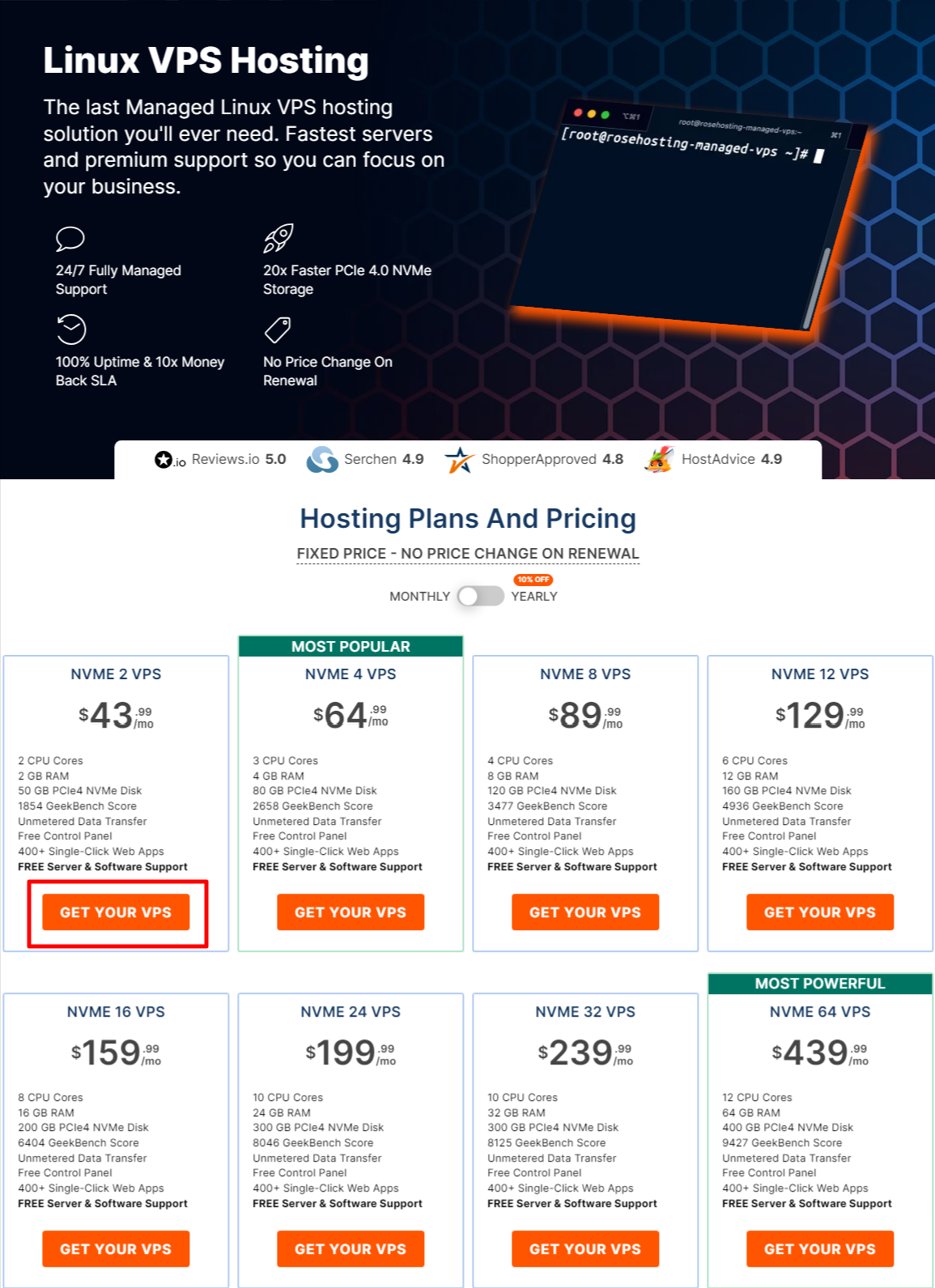Screen dimensions: 935x1288
Task: Select the ShopperApproved star icon
Action: coord(459,459)
